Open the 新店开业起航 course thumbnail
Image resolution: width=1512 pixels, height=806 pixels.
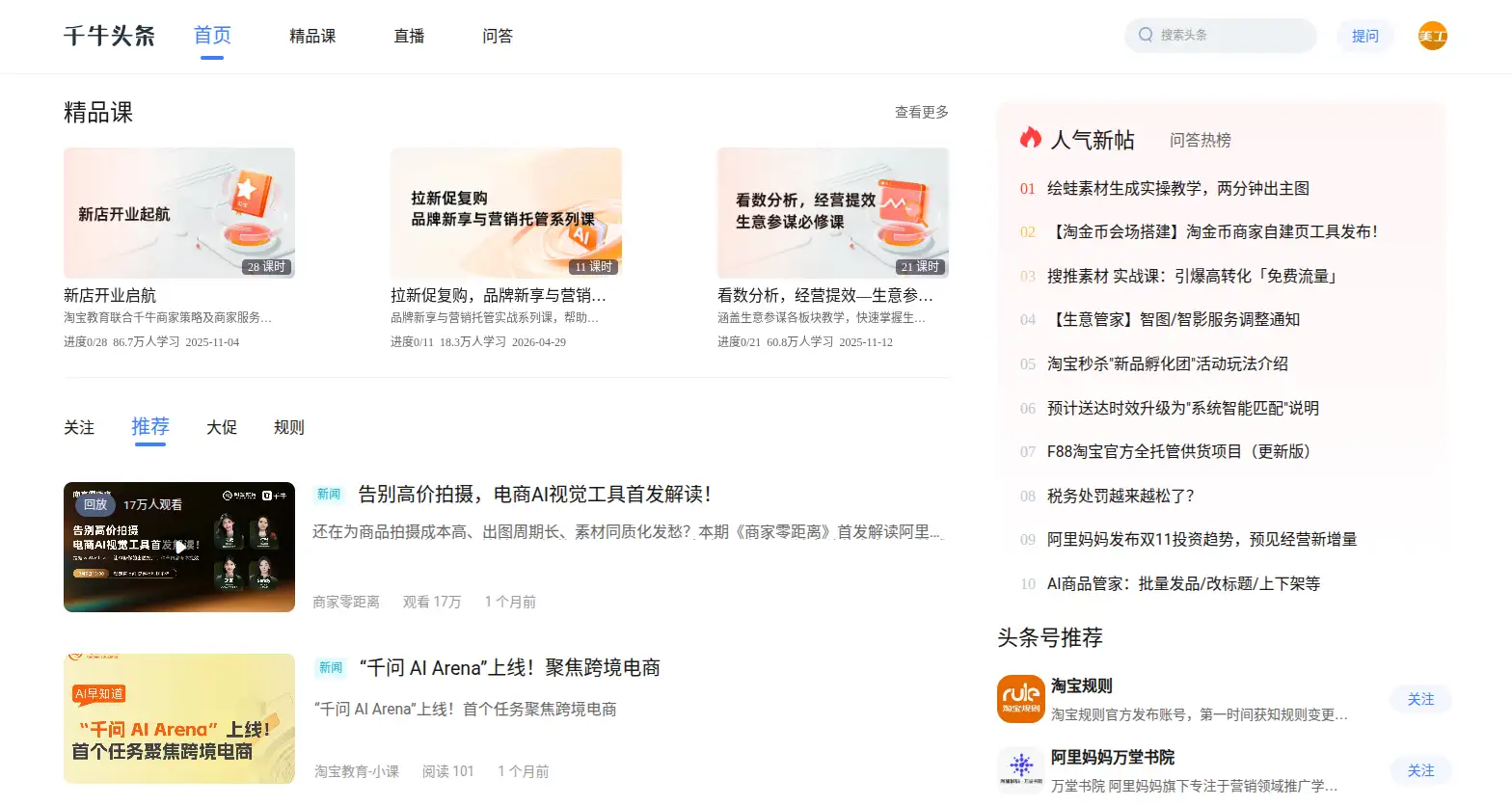pos(179,213)
